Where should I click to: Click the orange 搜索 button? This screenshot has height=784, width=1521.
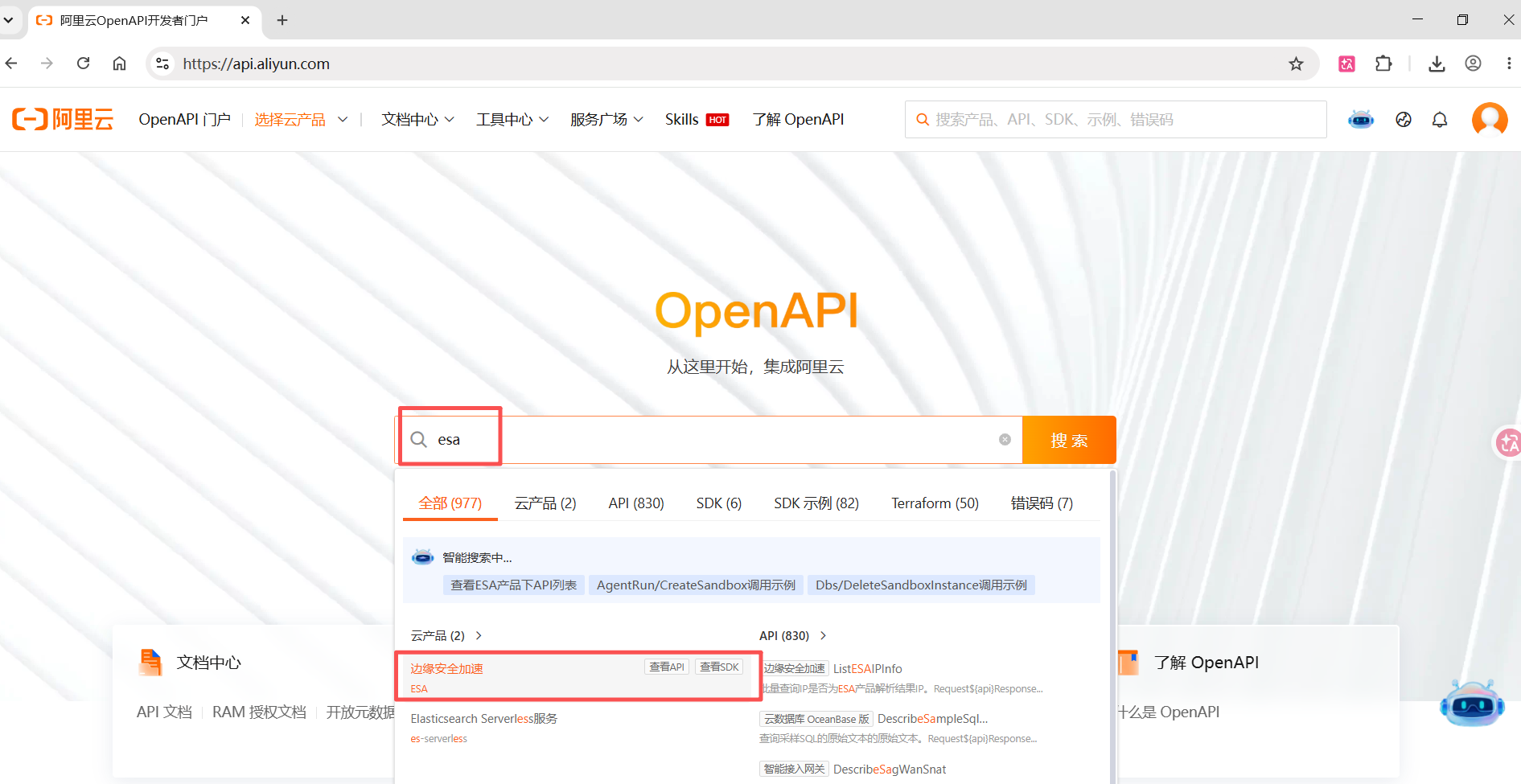[1069, 440]
